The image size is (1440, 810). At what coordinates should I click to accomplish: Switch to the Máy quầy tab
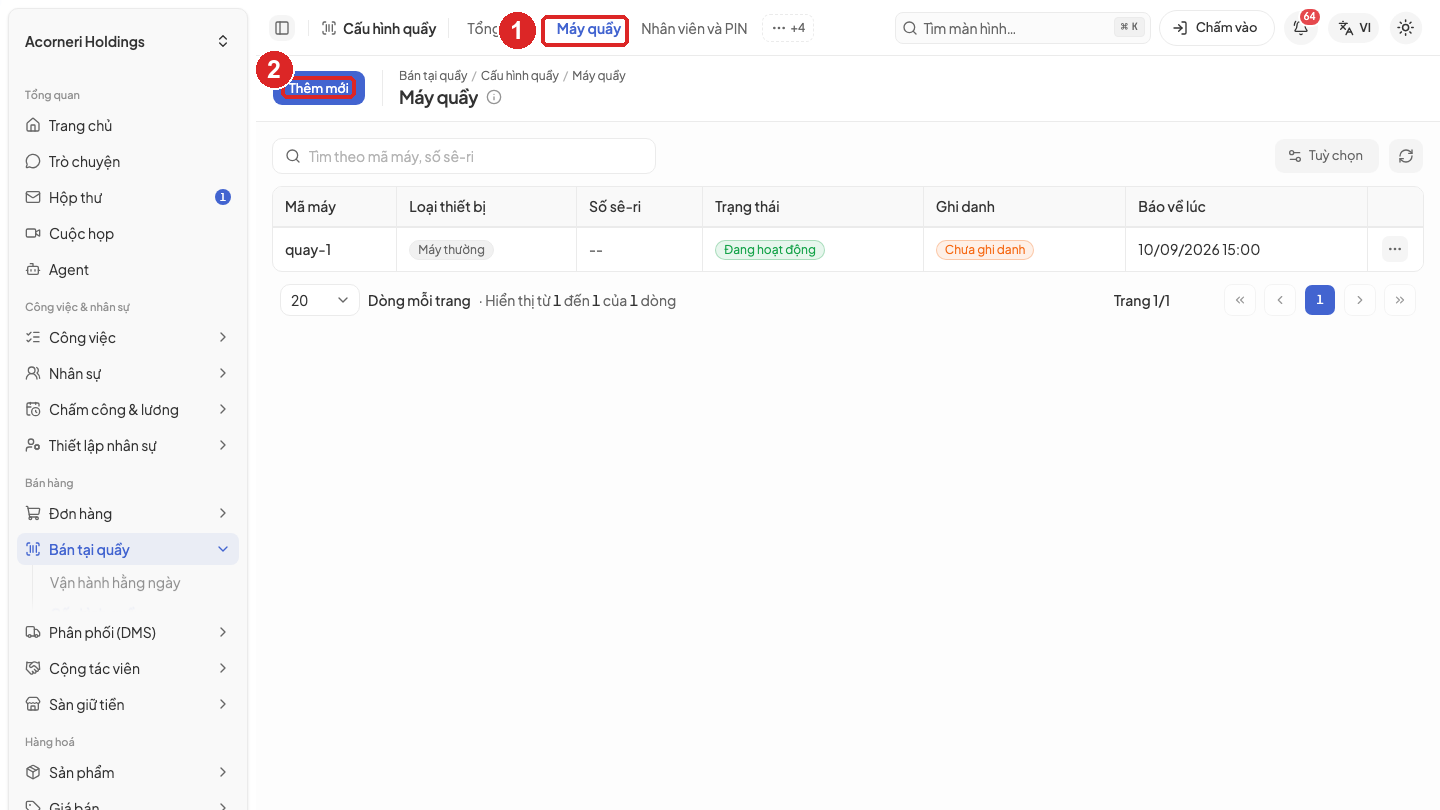pyautogui.click(x=588, y=29)
